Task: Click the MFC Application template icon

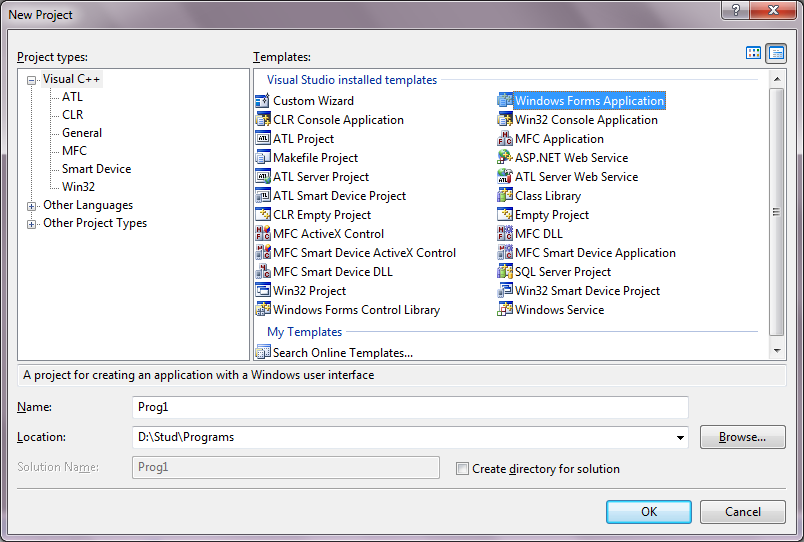Action: [x=505, y=138]
